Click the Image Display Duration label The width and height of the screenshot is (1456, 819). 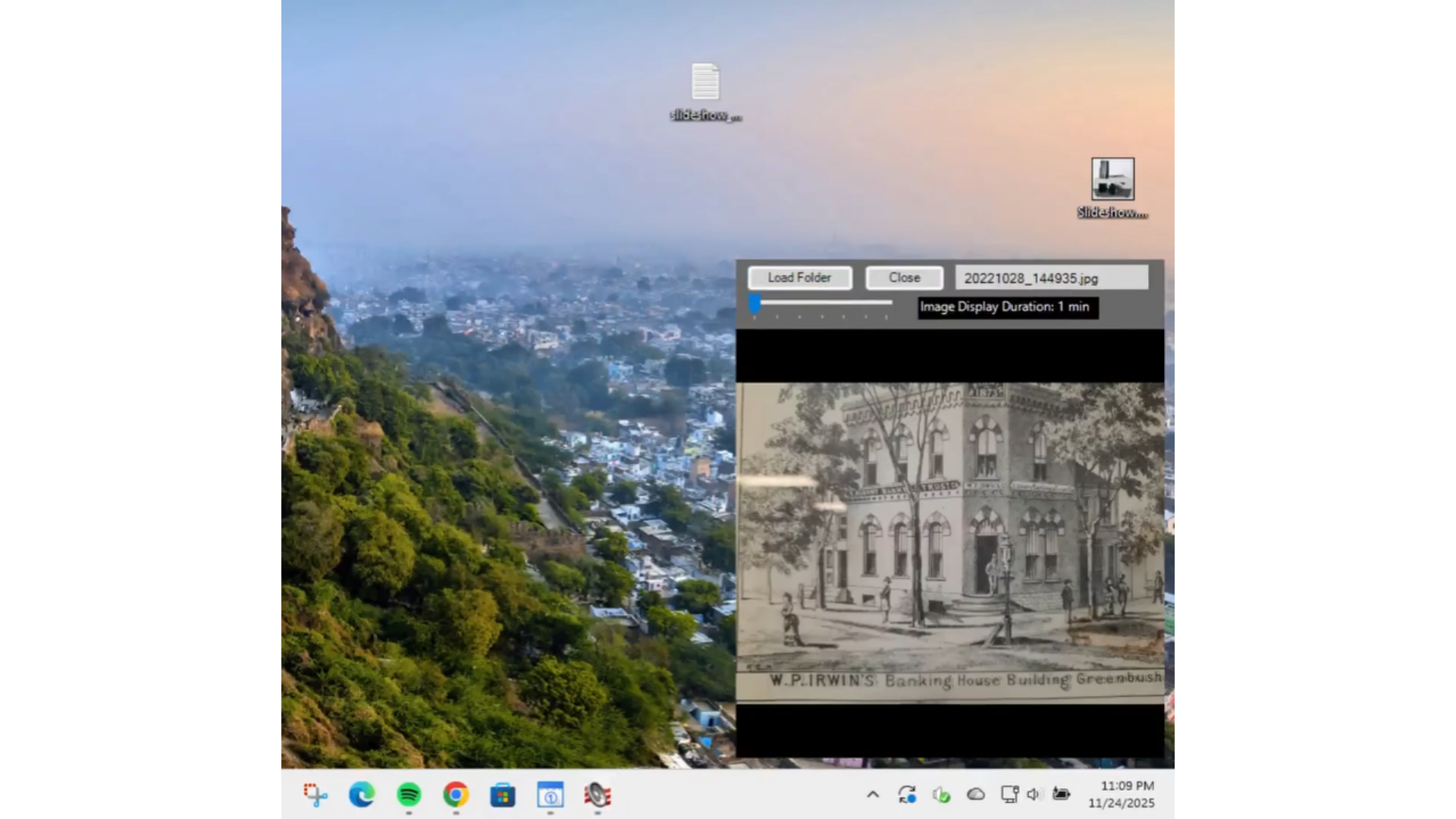[1007, 307]
